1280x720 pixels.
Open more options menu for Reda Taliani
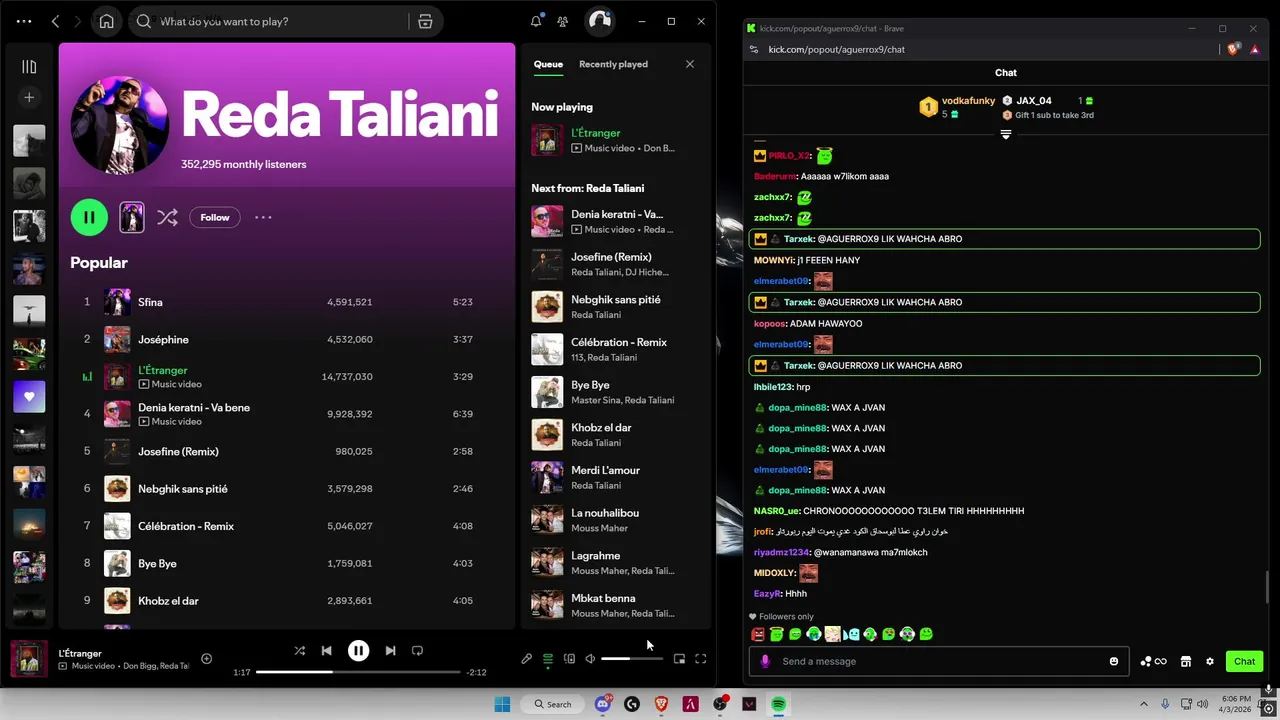(x=263, y=217)
